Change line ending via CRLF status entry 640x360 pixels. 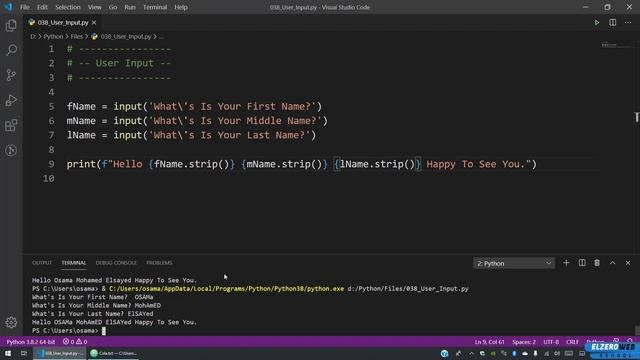point(572,342)
